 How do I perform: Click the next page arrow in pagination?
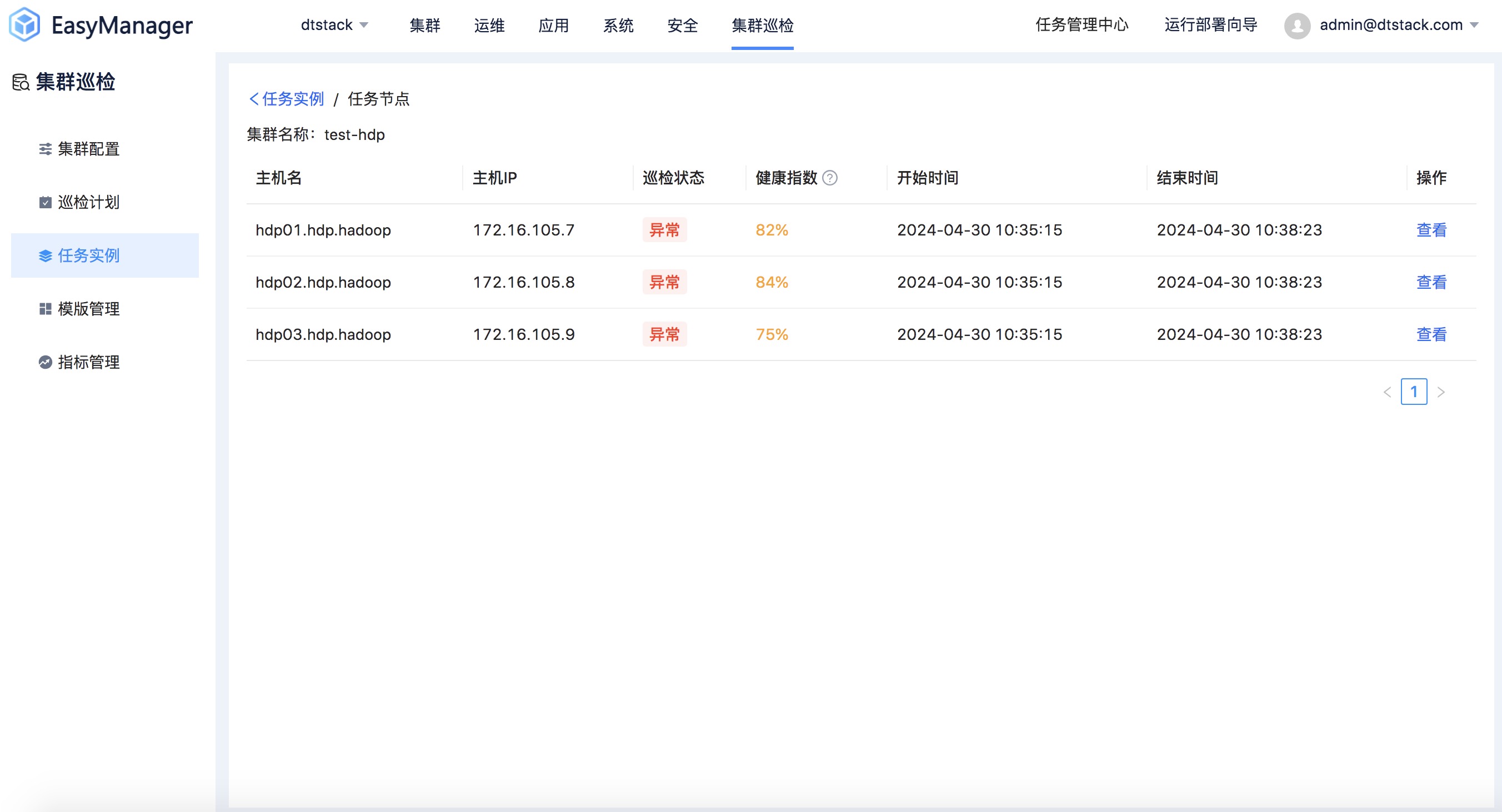[x=1441, y=392]
